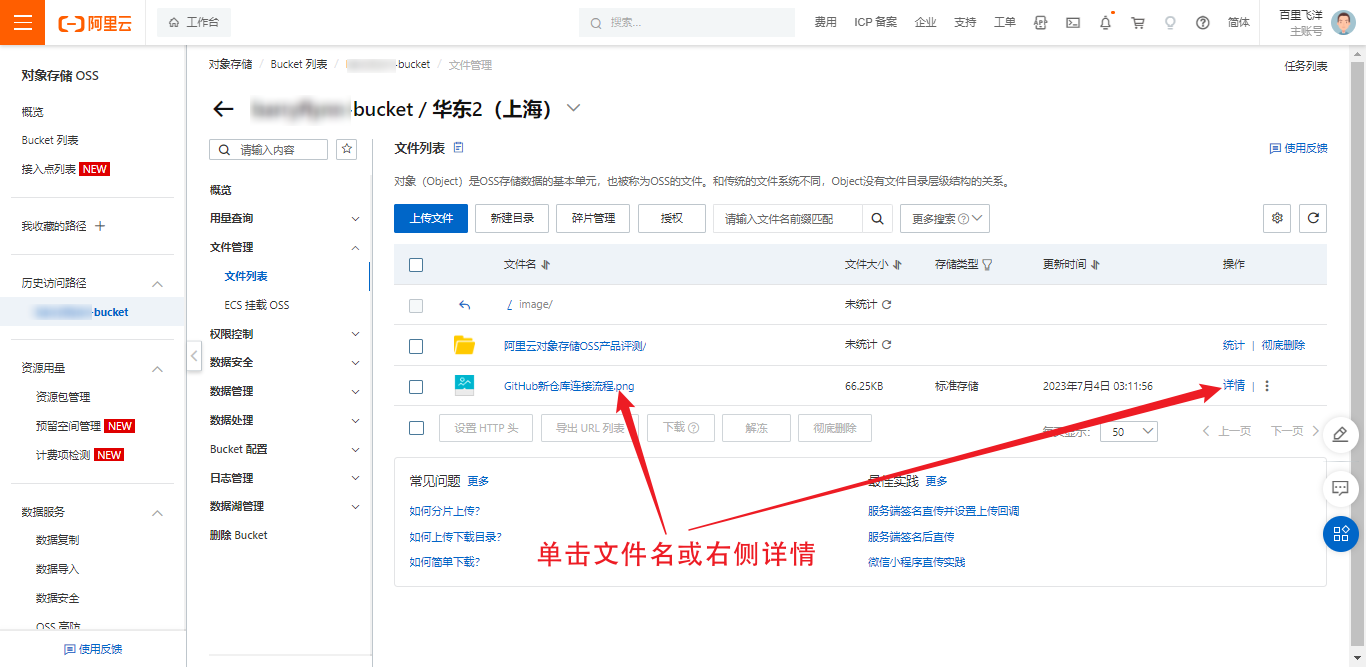
Task: Click the star favorite icon
Action: click(x=347, y=149)
